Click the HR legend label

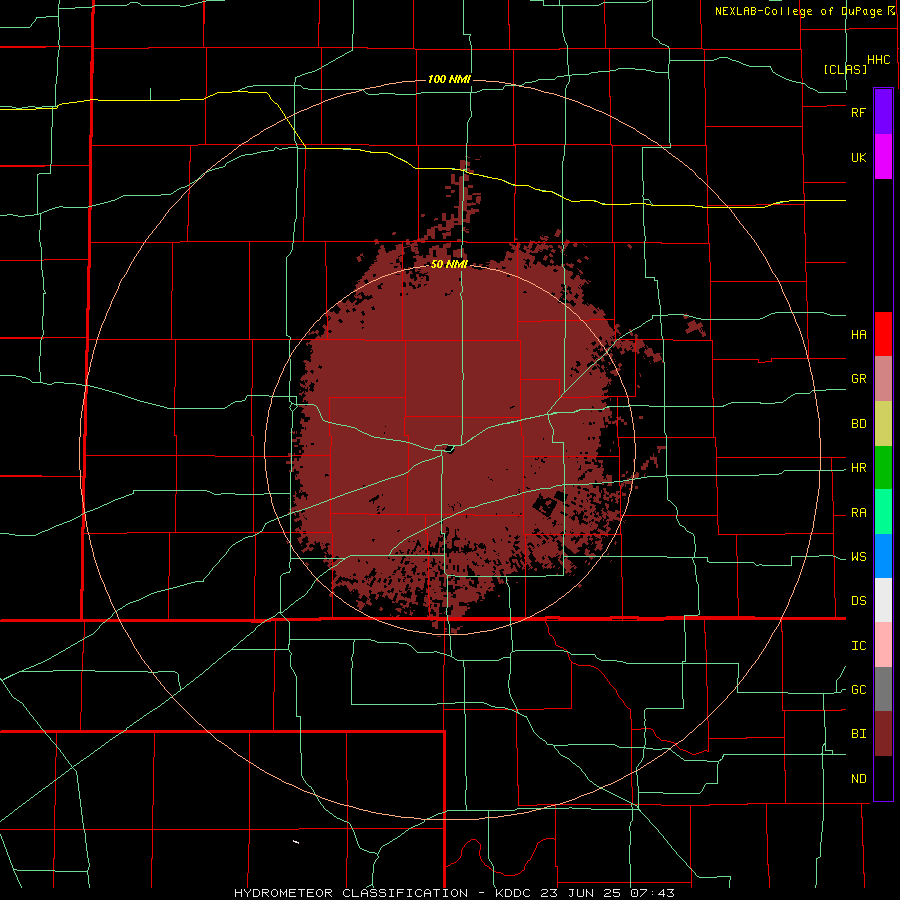pyautogui.click(x=859, y=468)
